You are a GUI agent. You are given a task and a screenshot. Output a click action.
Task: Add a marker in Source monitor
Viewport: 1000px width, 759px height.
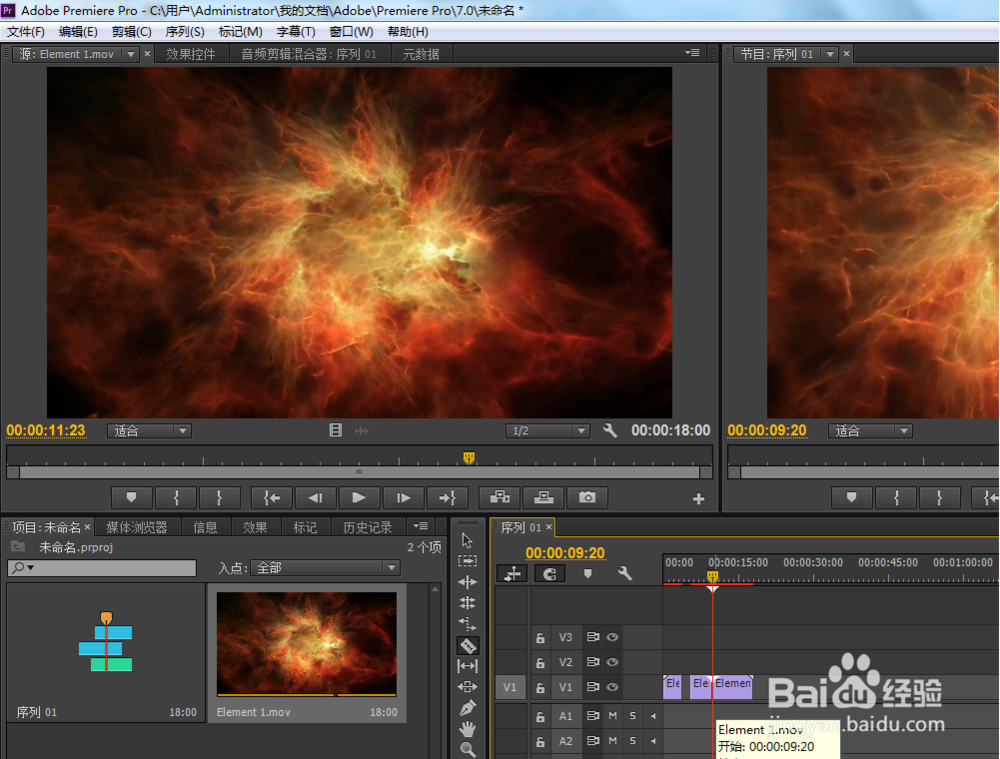[x=131, y=497]
